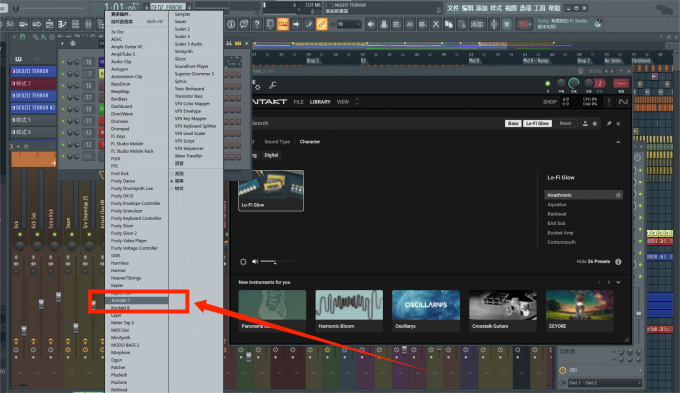Open the Harmonic Bloom instrument card
This screenshot has width=680, height=393.
[349, 311]
